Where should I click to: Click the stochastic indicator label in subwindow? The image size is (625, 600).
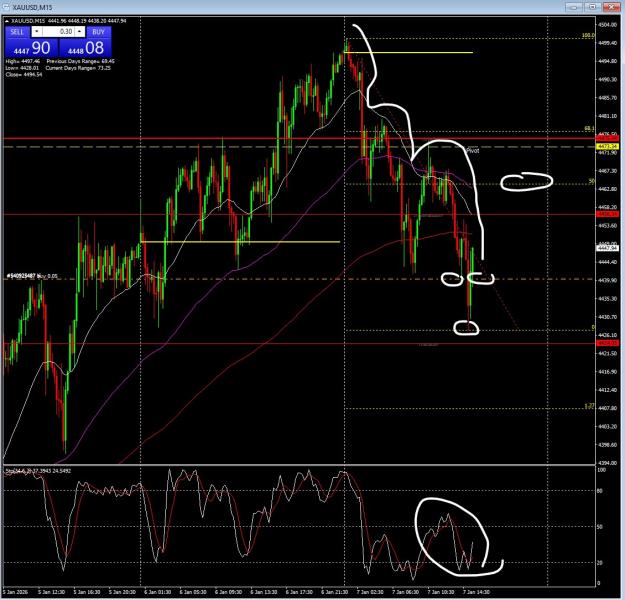pos(38,471)
